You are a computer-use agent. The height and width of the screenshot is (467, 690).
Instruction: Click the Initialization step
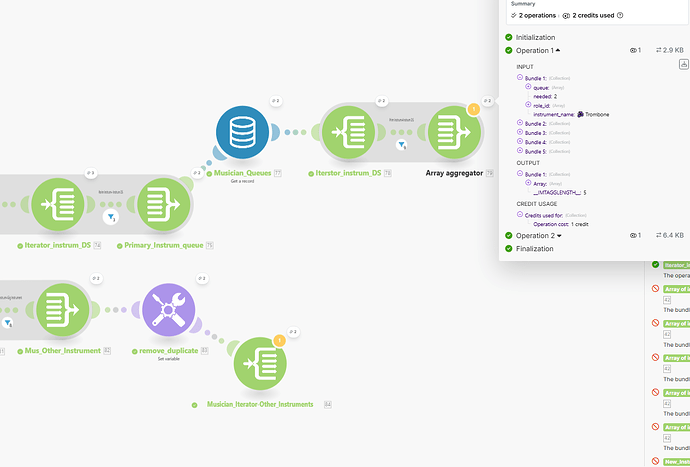(536, 37)
